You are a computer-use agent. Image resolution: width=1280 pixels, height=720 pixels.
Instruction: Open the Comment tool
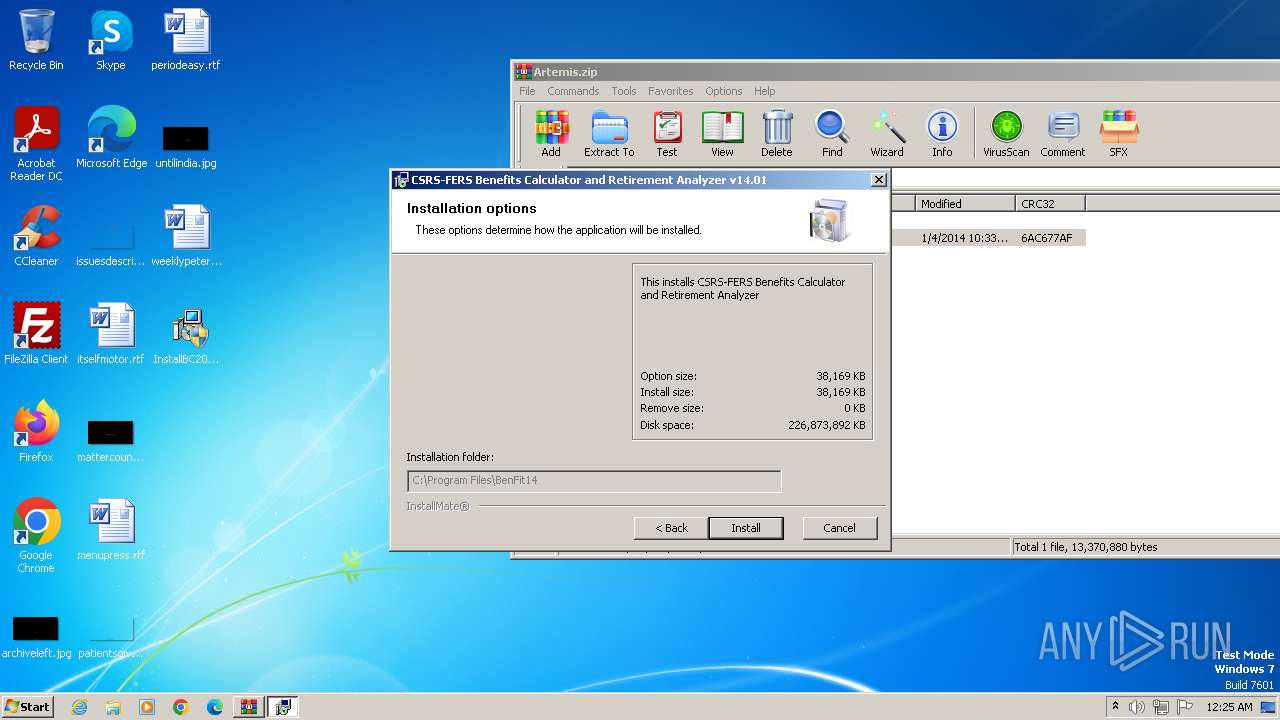tap(1063, 134)
